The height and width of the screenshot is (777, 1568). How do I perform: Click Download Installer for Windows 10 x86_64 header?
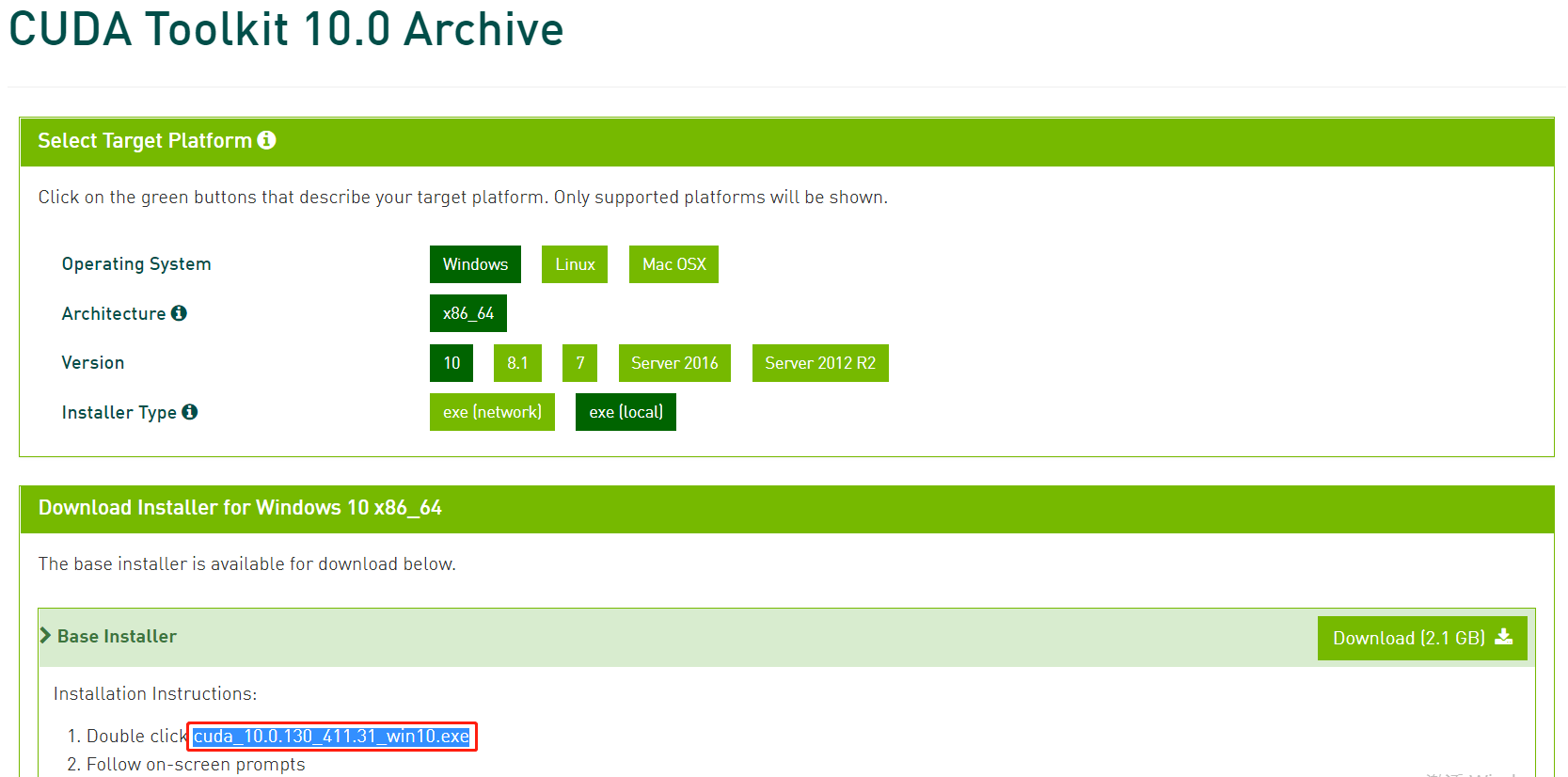(240, 508)
